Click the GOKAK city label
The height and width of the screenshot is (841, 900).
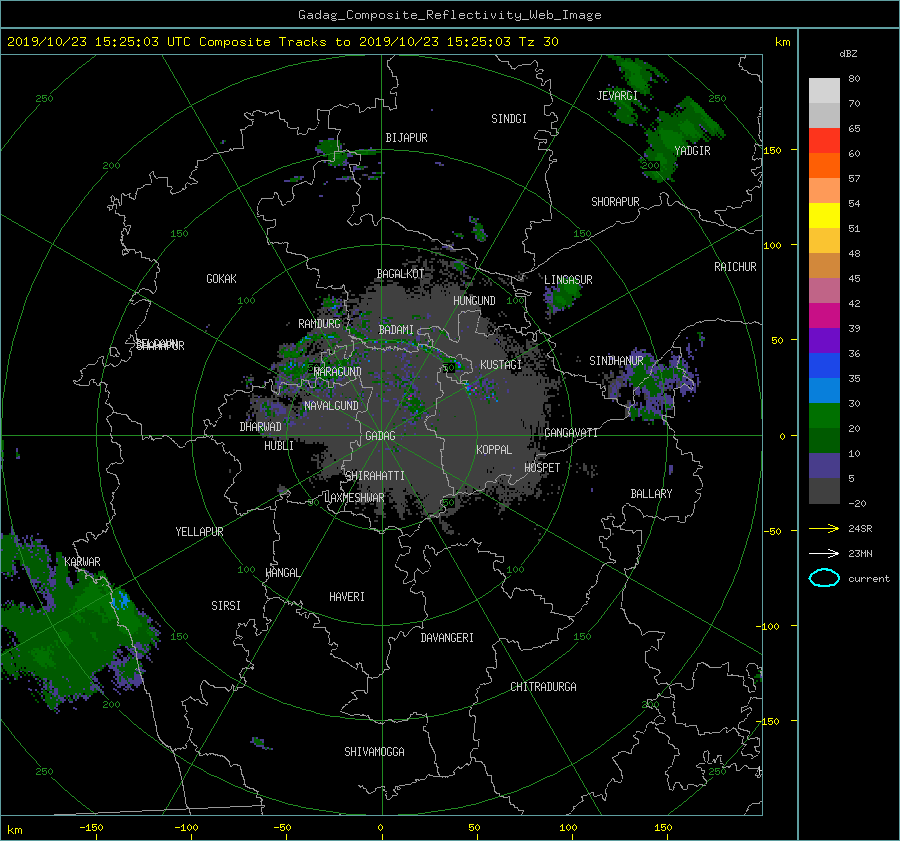click(221, 279)
